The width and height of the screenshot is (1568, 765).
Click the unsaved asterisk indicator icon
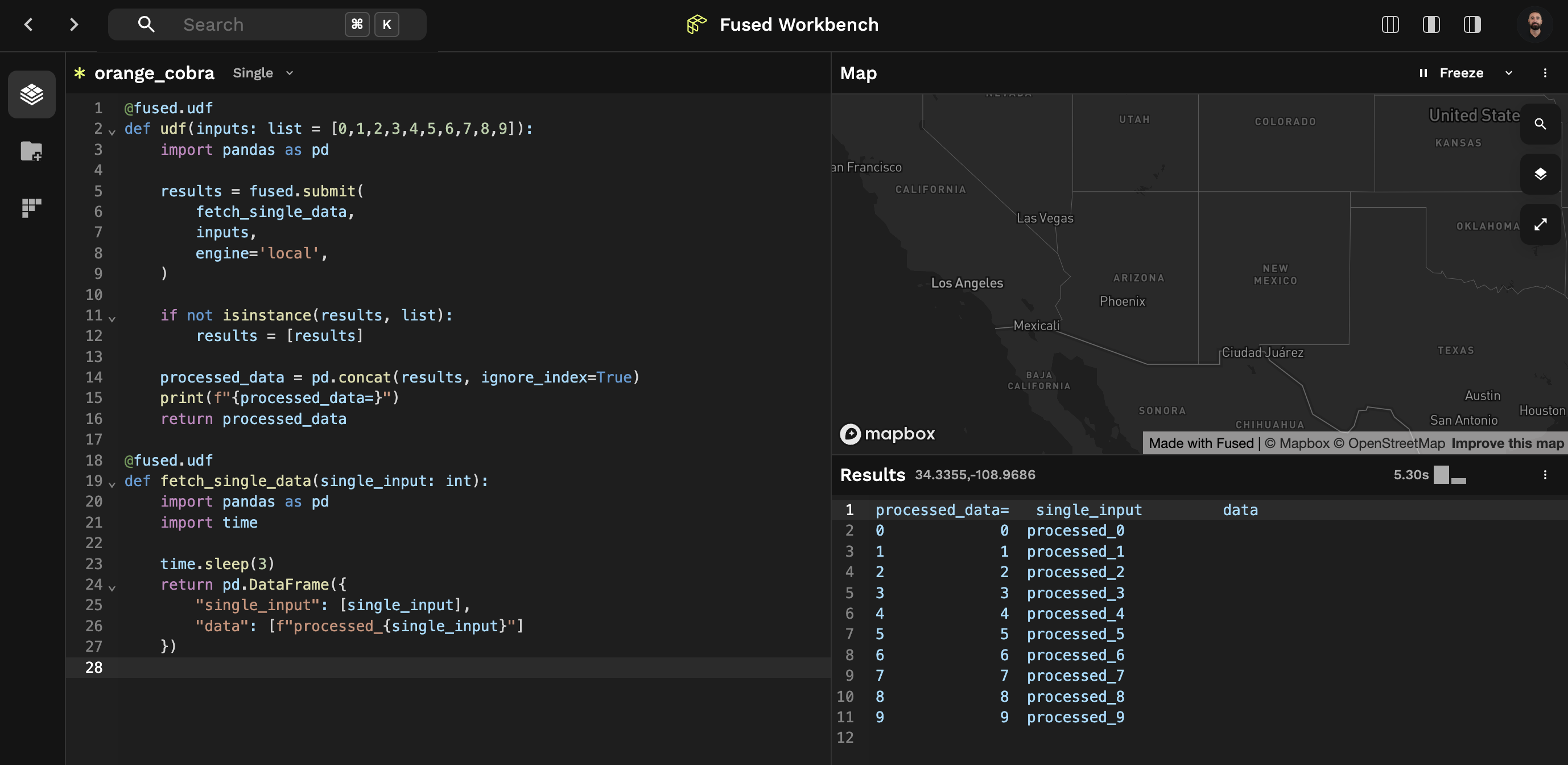(80, 73)
